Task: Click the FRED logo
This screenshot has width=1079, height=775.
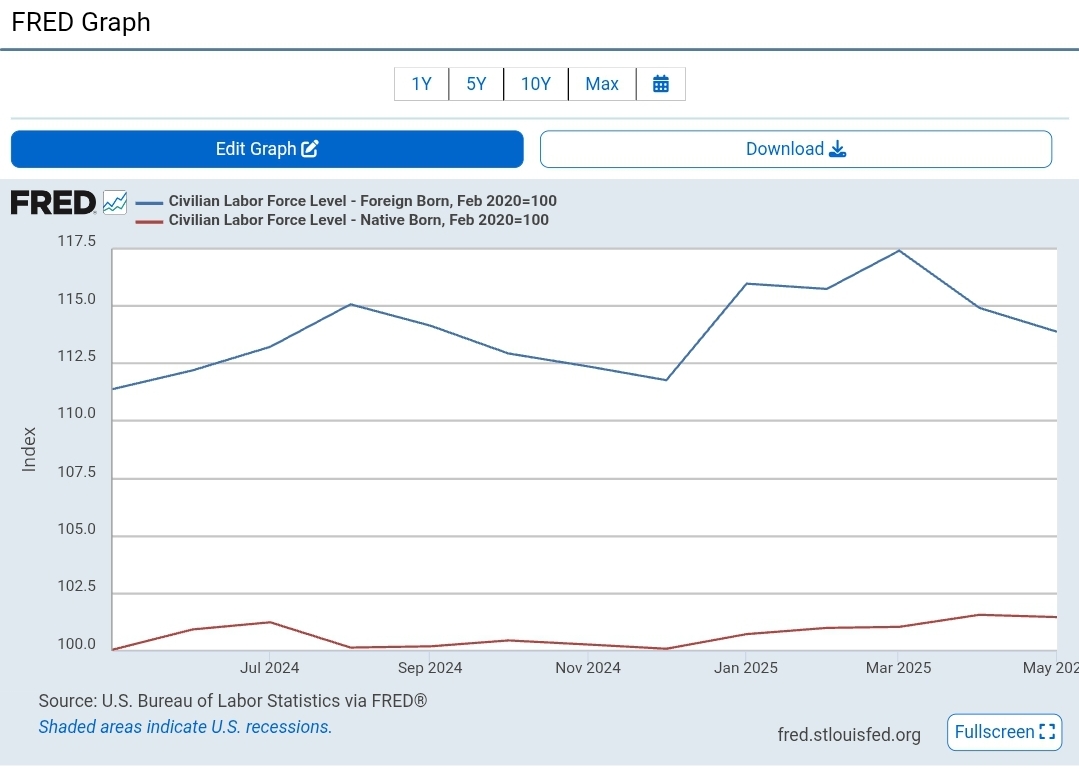Action: click(53, 202)
